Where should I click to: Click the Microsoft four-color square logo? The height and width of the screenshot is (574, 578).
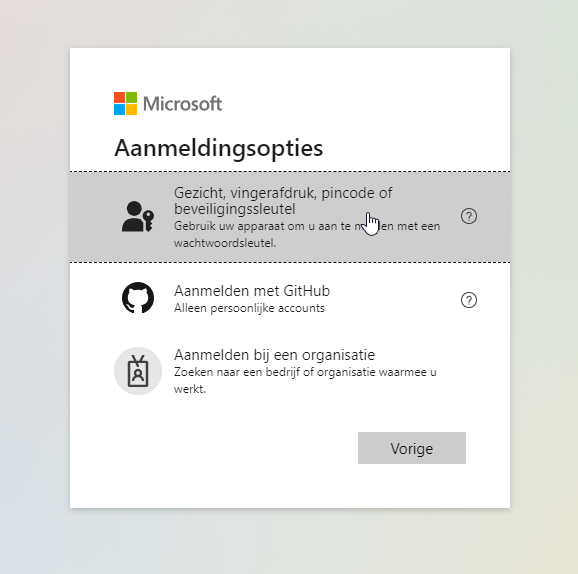coord(125,104)
